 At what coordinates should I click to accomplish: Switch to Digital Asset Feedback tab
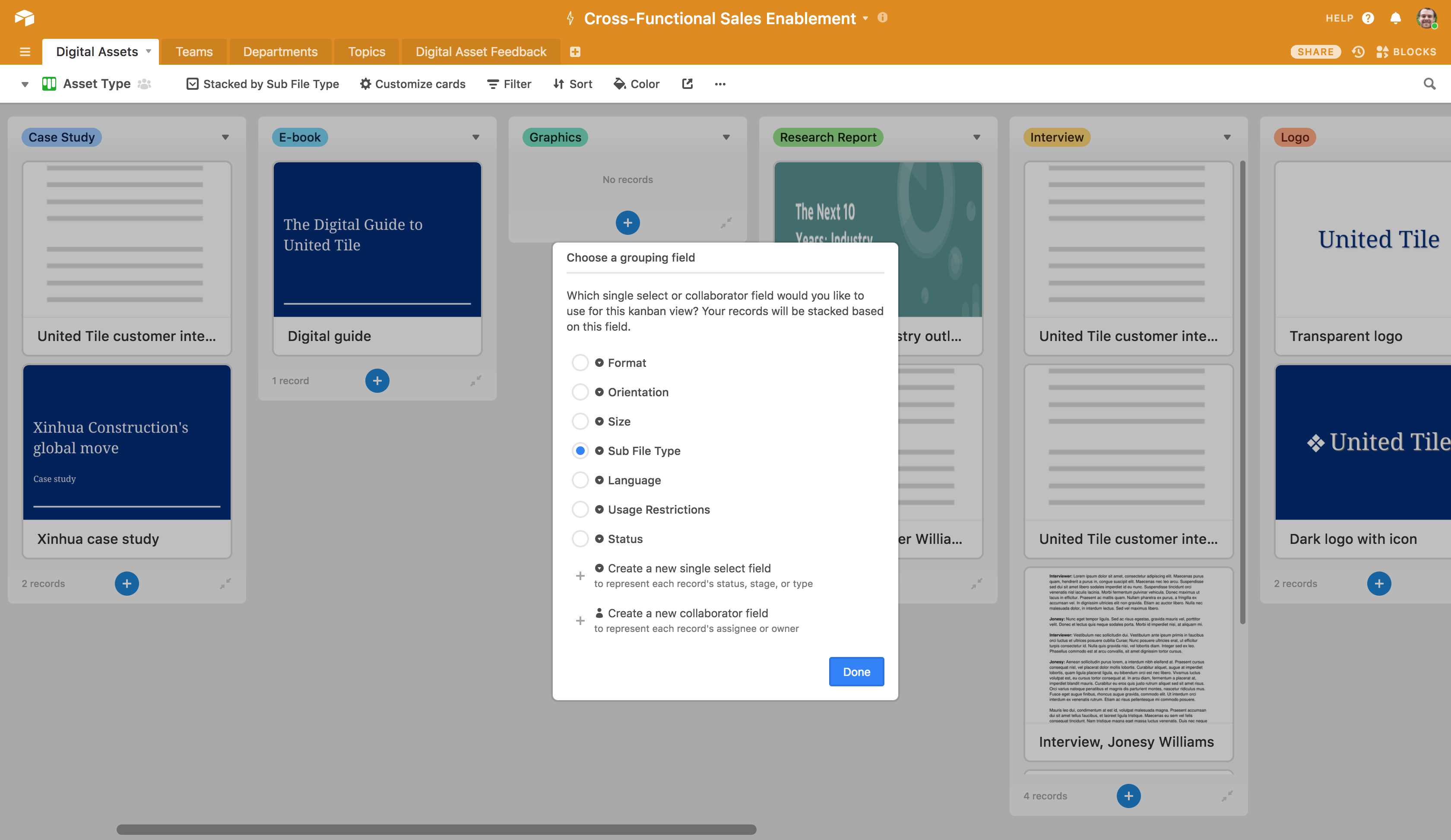(x=481, y=52)
